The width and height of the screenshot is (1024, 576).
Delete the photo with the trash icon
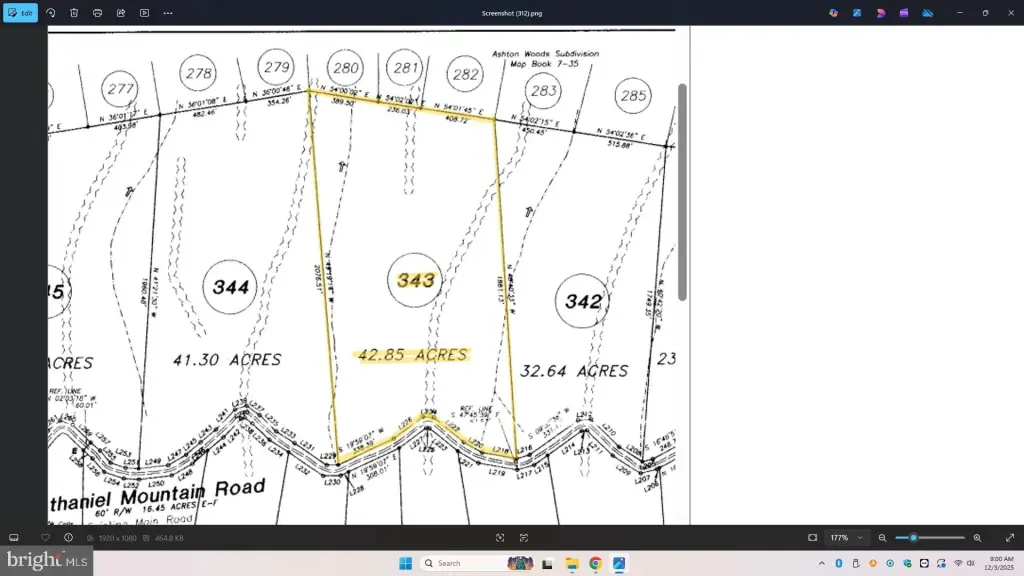click(74, 13)
